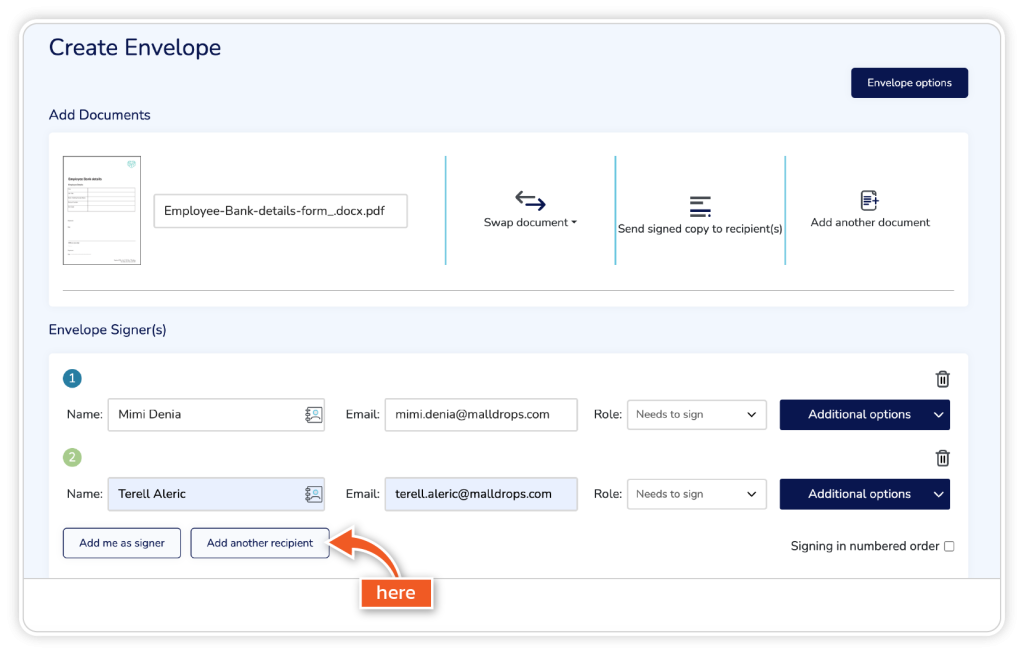
Task: Click the Add another document icon
Action: point(870,200)
